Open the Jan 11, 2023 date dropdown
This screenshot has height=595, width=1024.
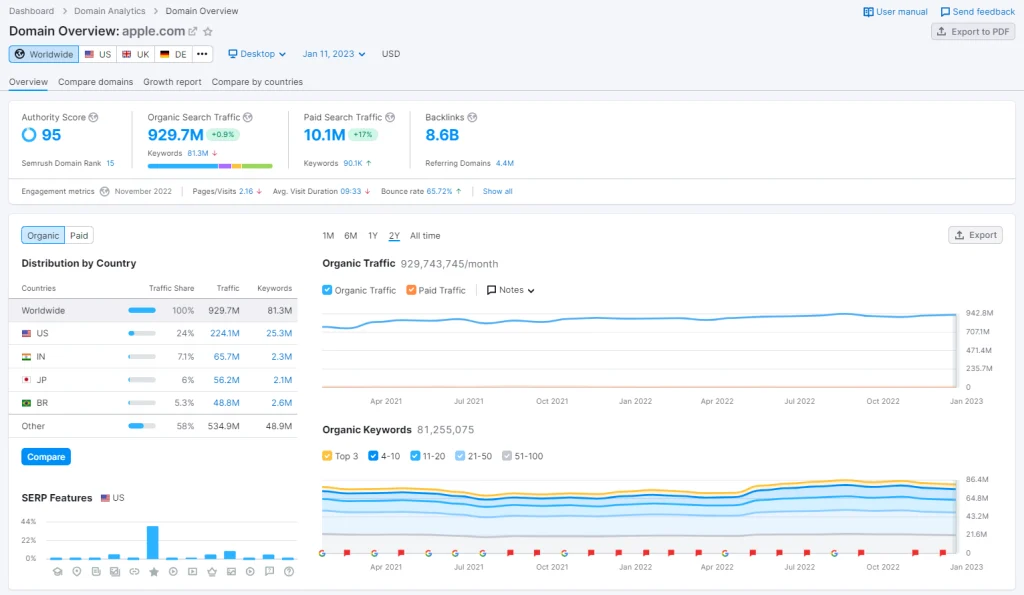point(334,54)
